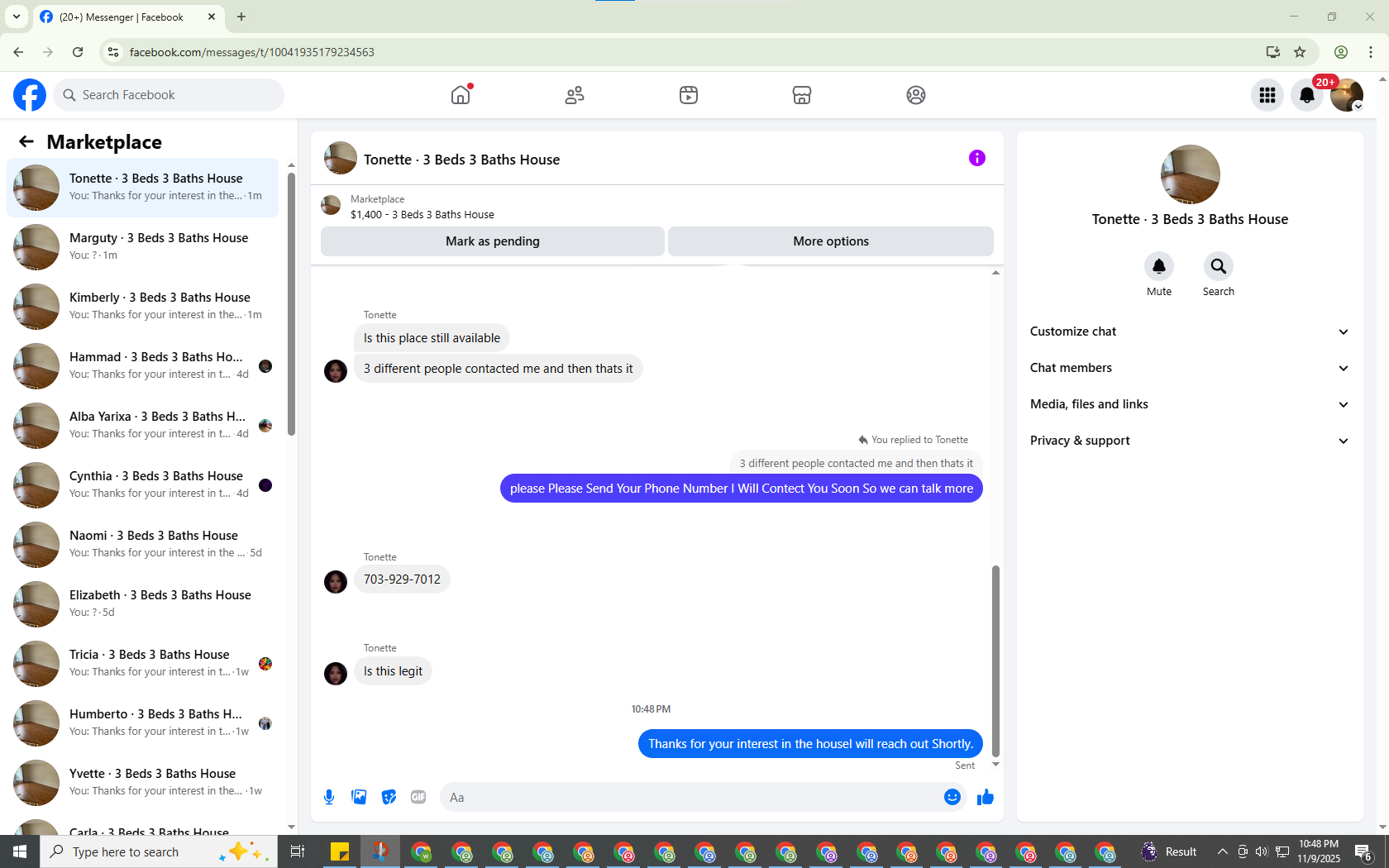
Task: Open a new browser tab
Action: 241,17
